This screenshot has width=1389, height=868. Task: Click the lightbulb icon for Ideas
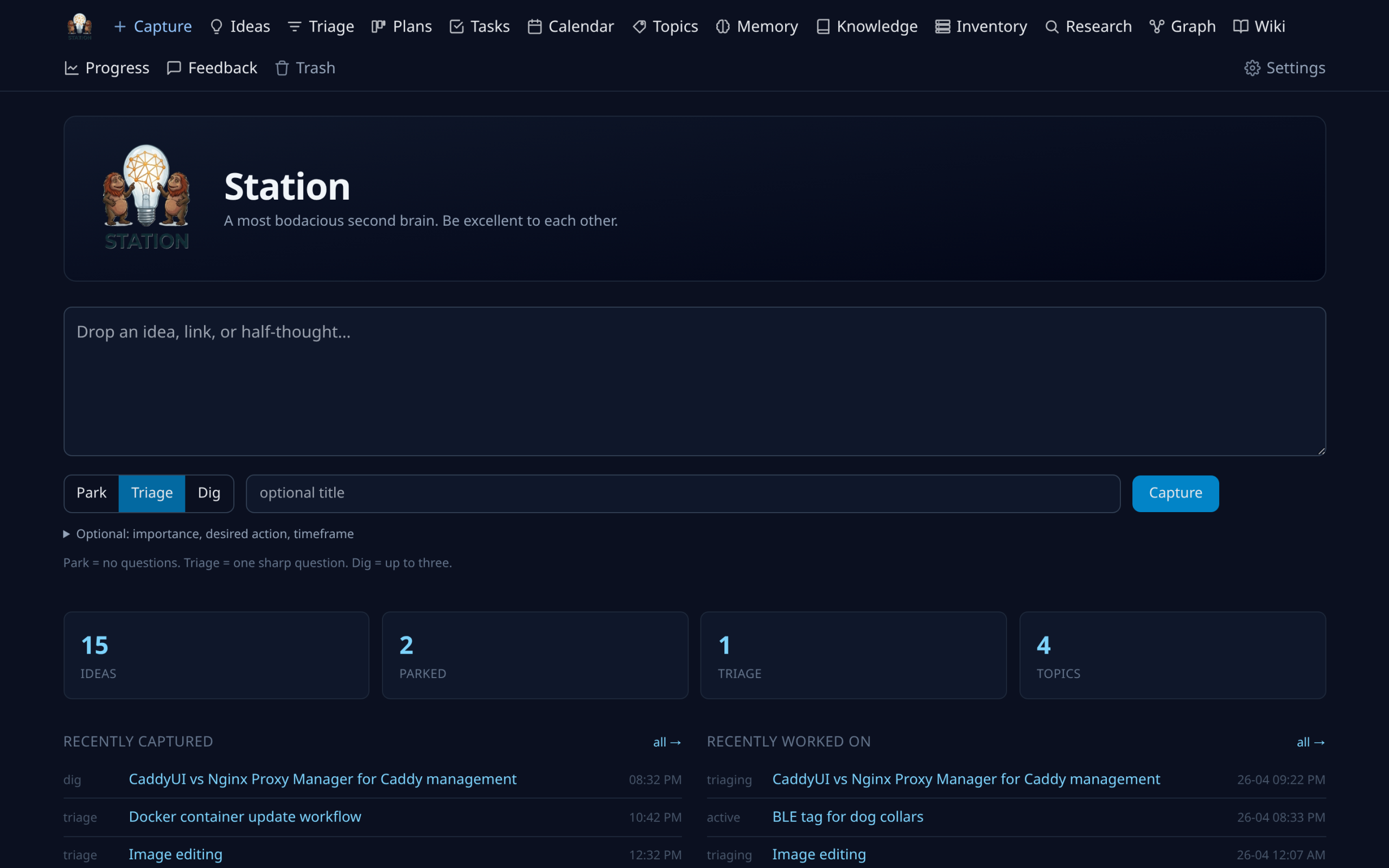point(216,27)
